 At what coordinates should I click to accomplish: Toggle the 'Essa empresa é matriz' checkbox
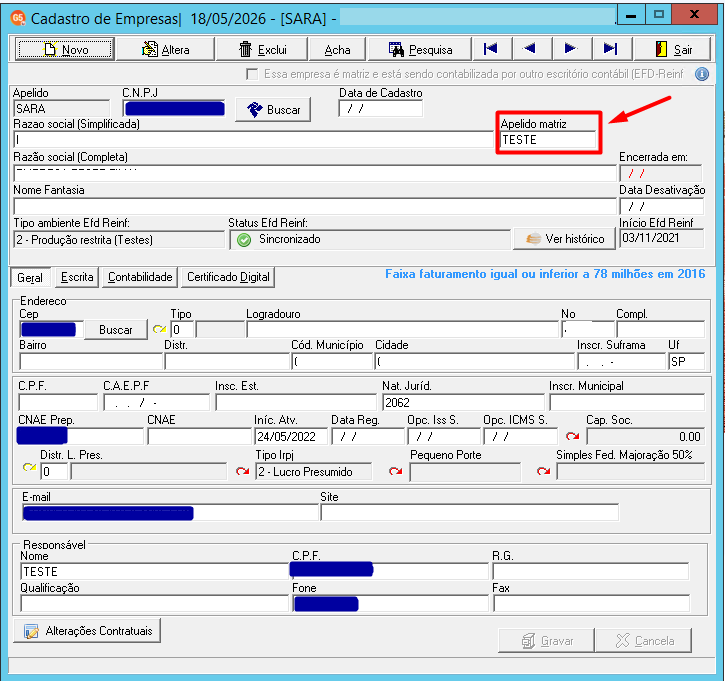pos(252,74)
